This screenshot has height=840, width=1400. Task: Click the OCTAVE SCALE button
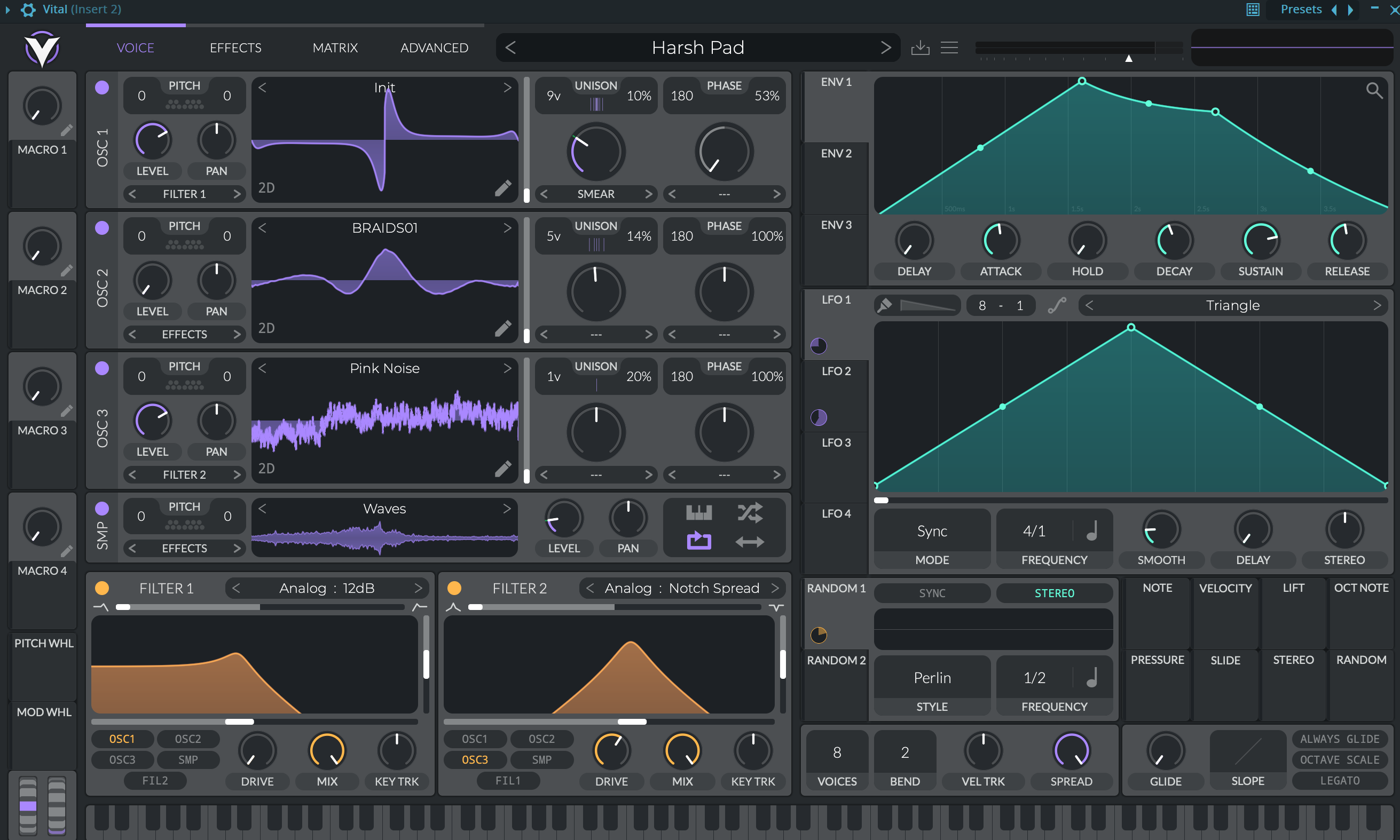point(1340,759)
